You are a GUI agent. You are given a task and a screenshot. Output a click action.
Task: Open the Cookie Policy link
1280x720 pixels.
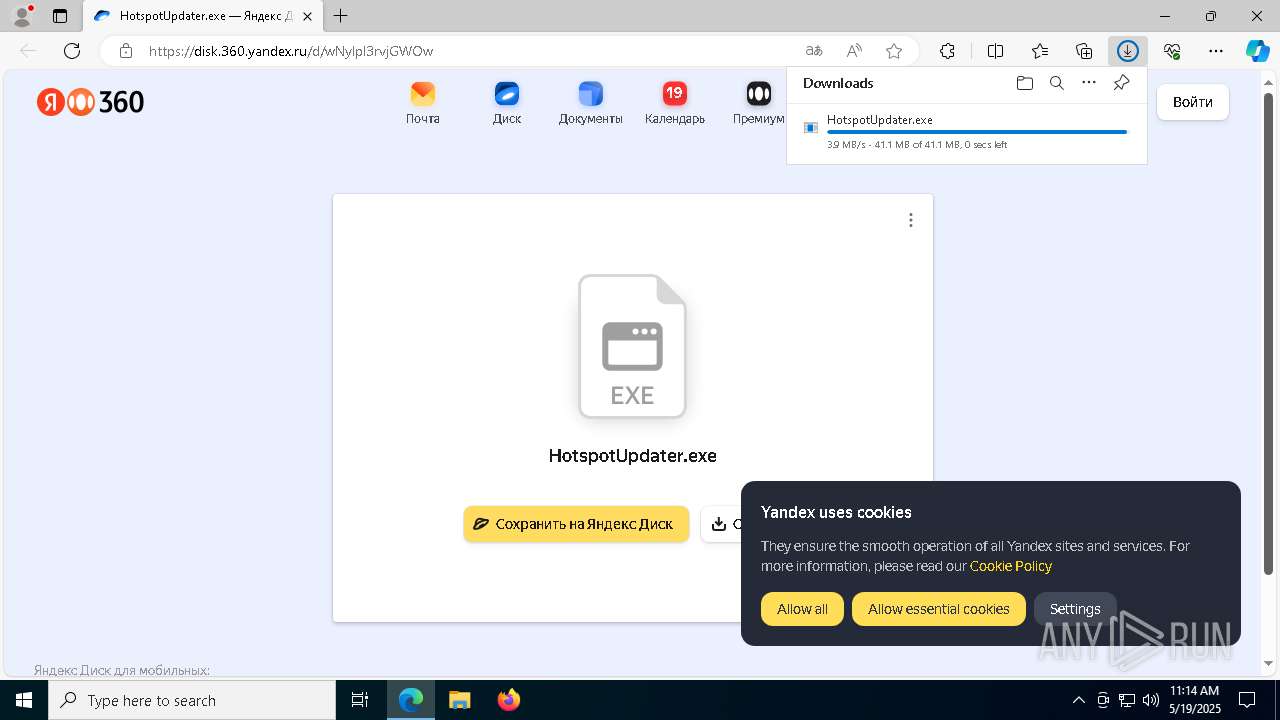pyautogui.click(x=1011, y=566)
